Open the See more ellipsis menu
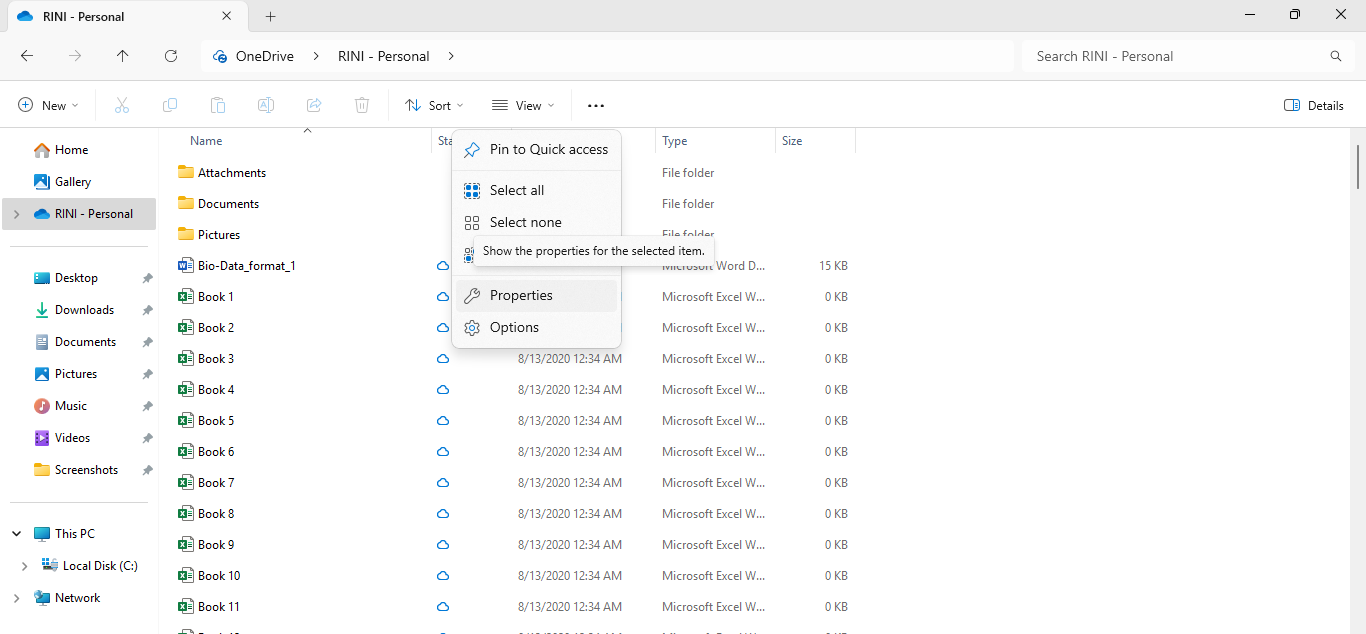 click(596, 105)
